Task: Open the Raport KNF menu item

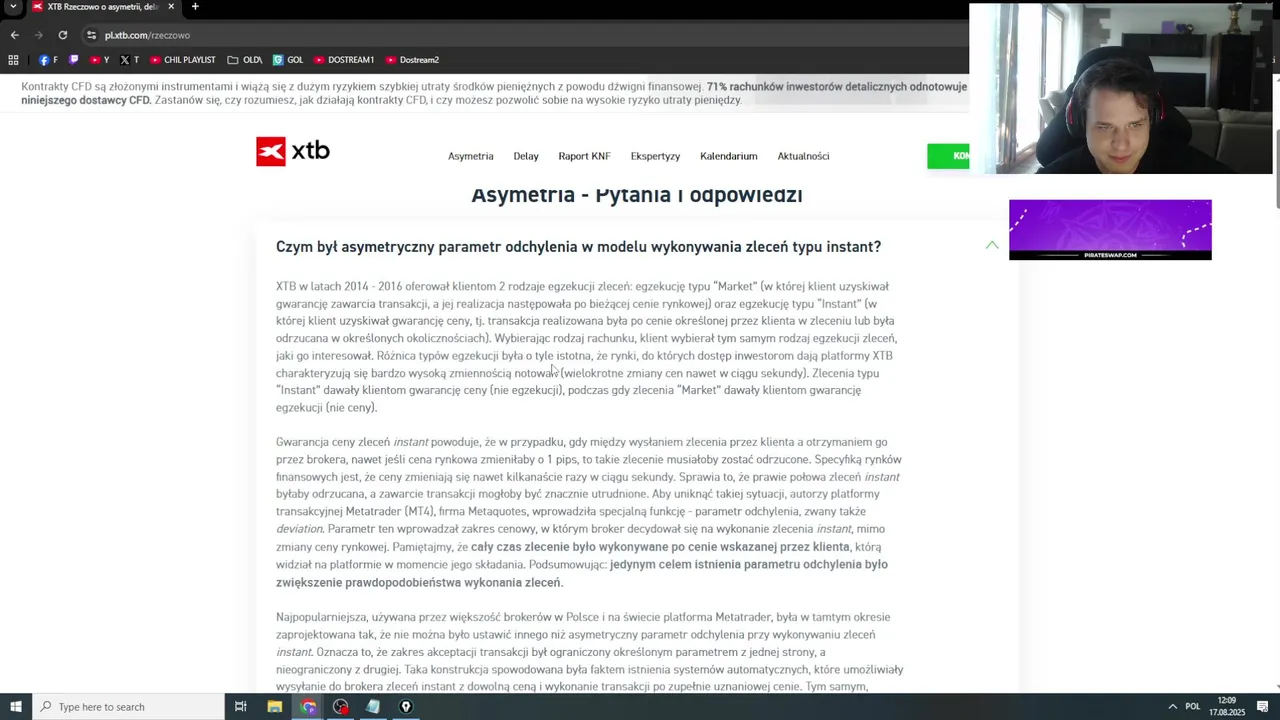Action: pos(584,156)
